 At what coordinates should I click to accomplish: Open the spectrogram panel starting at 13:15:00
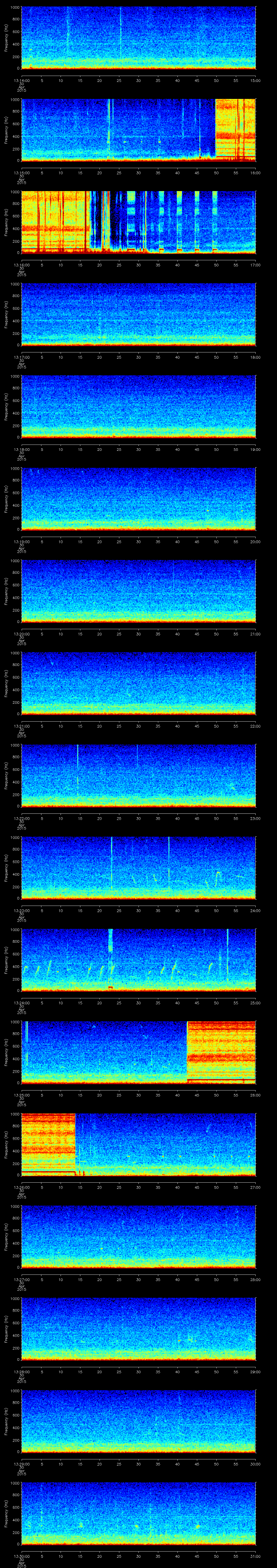click(x=139, y=130)
